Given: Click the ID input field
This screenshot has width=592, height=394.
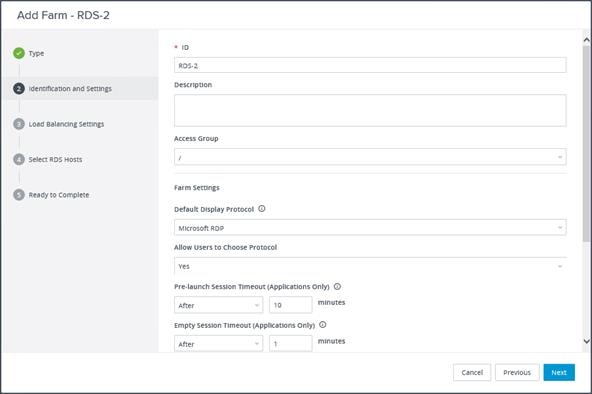Looking at the screenshot, I should [370, 65].
